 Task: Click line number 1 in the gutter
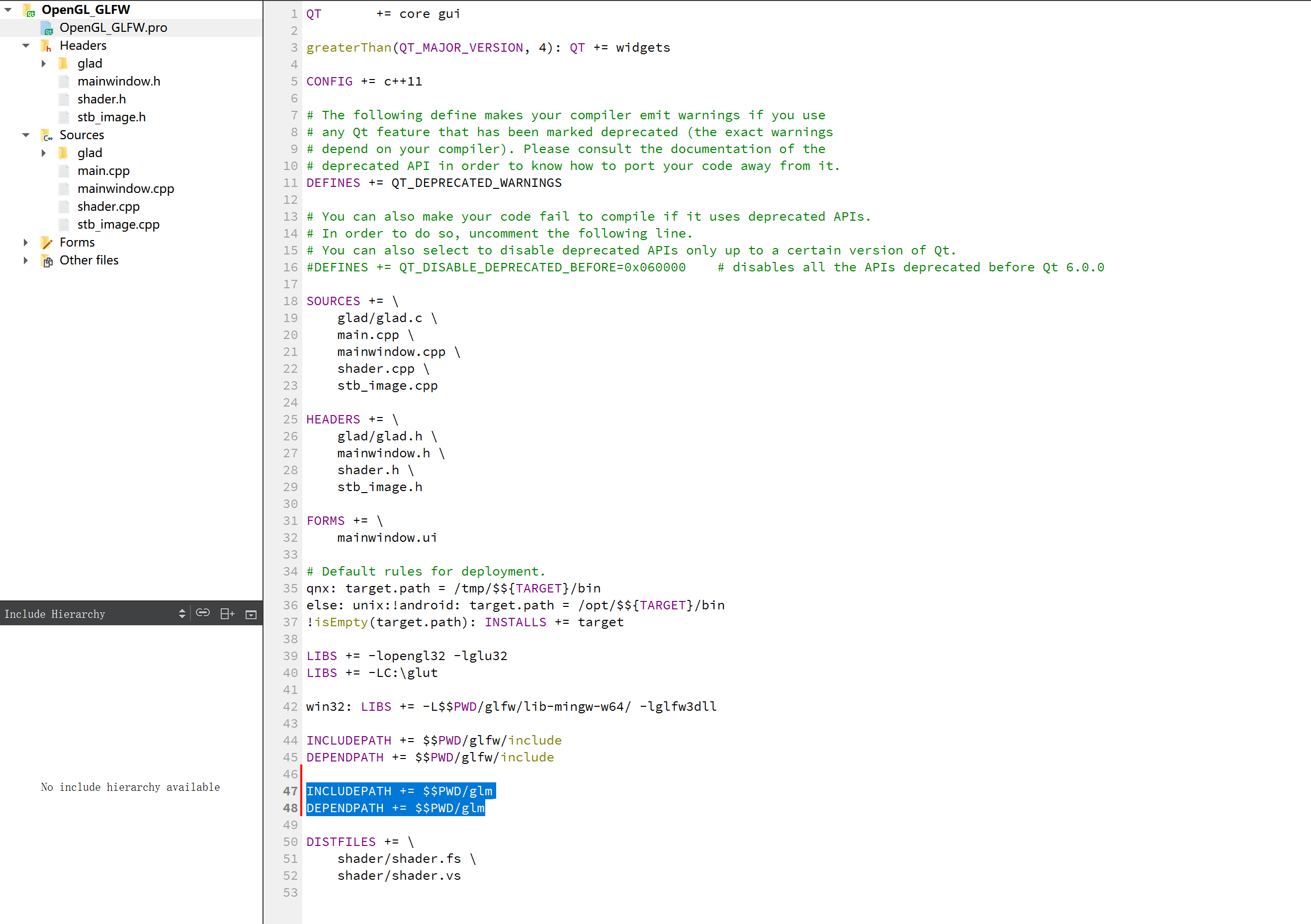294,14
